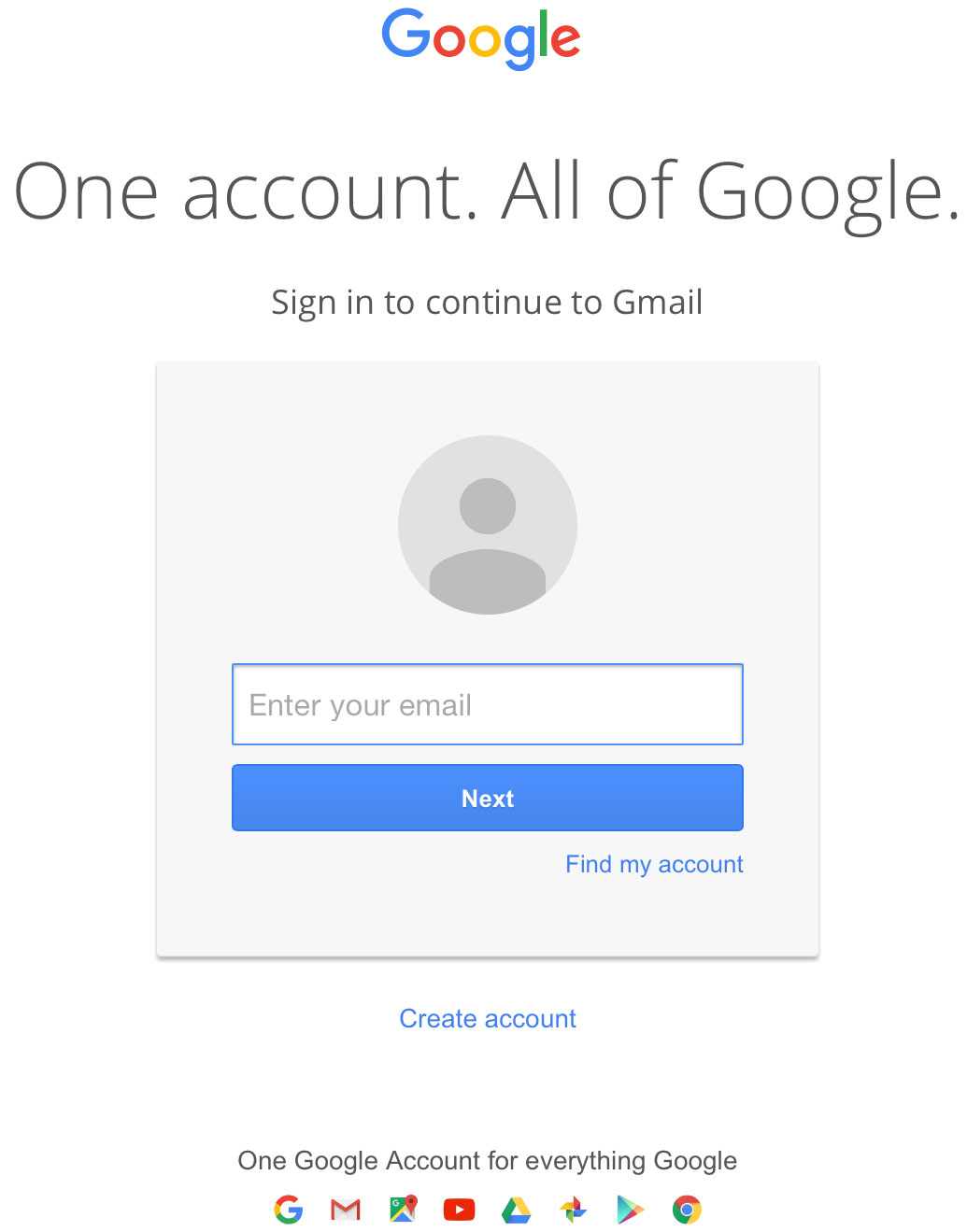
Task: Focus the 'Enter your email' field
Action: pyautogui.click(x=488, y=704)
